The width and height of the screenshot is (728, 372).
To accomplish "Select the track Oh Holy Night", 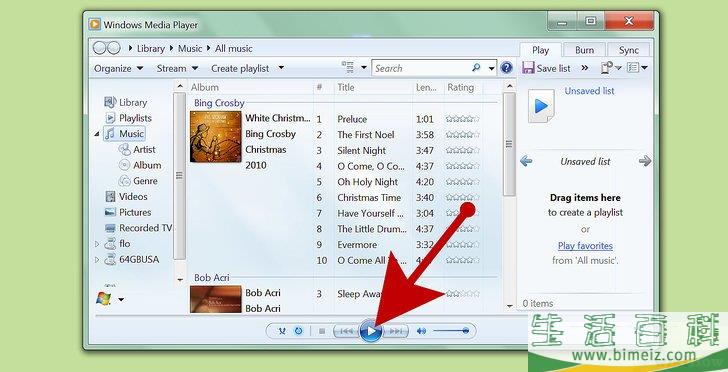I will 368,182.
